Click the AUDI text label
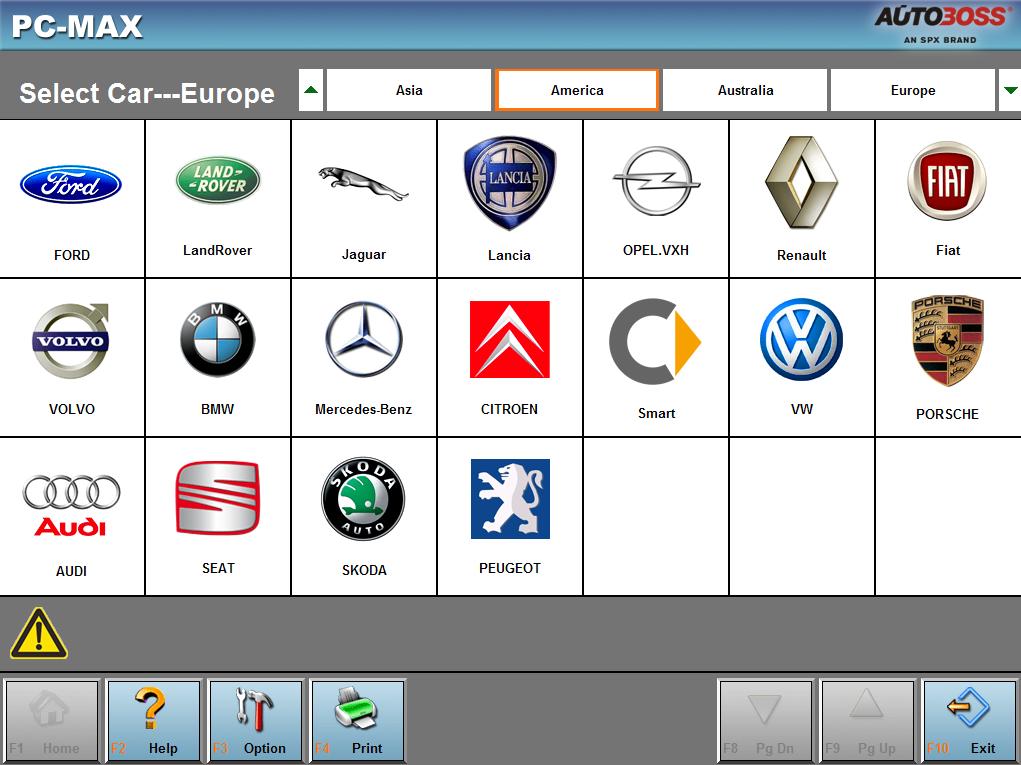1021x765 pixels. (71, 571)
